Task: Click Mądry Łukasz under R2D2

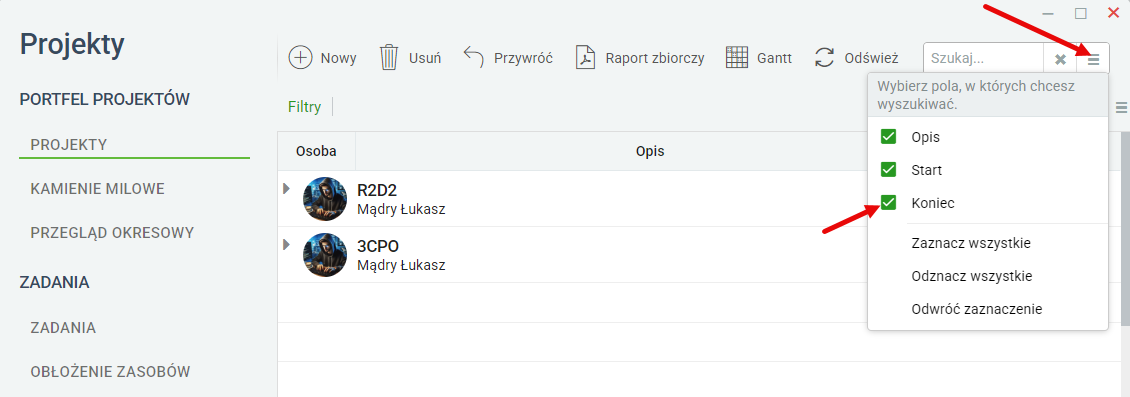Action: [401, 210]
